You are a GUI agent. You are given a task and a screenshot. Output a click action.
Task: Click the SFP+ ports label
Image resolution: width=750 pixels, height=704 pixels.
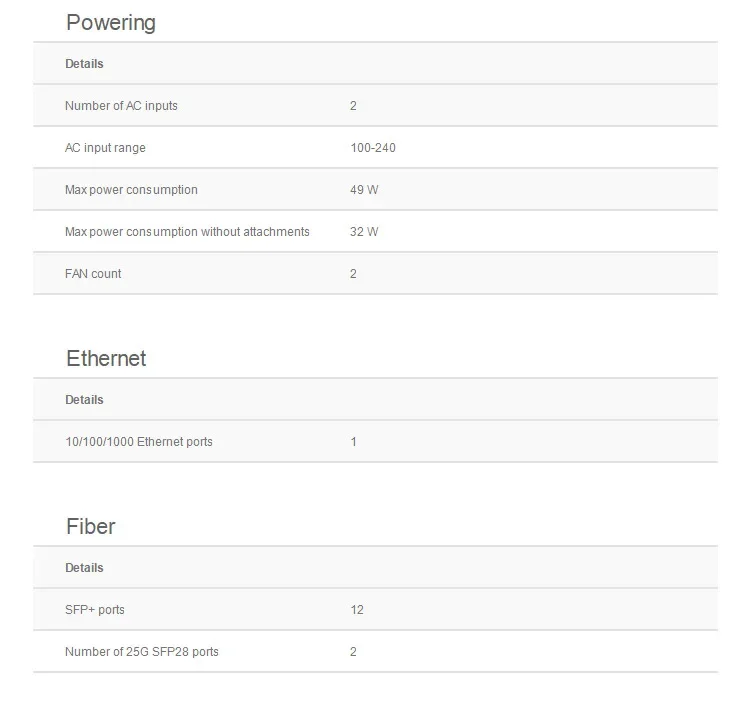[x=95, y=610]
